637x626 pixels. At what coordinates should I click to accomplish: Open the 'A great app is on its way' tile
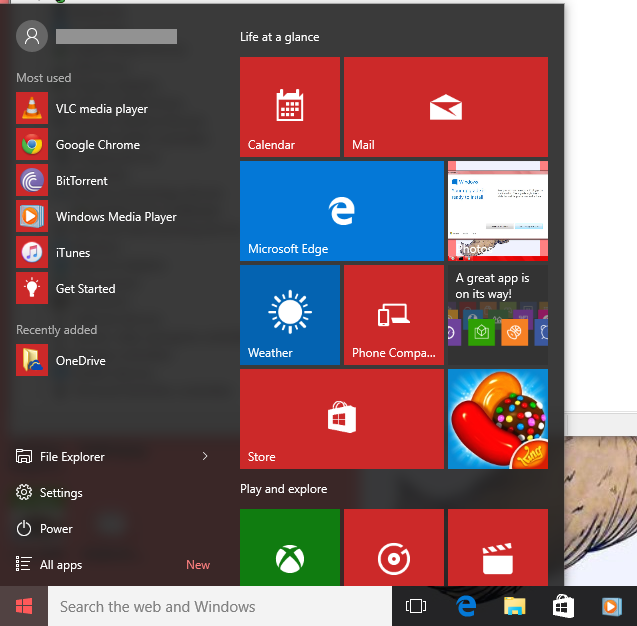tap(498, 315)
